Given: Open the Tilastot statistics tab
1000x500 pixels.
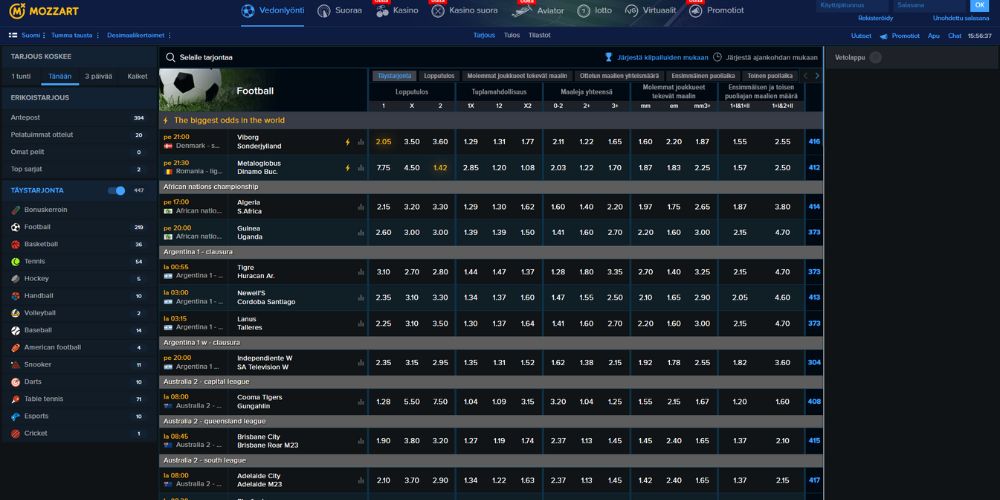Looking at the screenshot, I should point(540,36).
